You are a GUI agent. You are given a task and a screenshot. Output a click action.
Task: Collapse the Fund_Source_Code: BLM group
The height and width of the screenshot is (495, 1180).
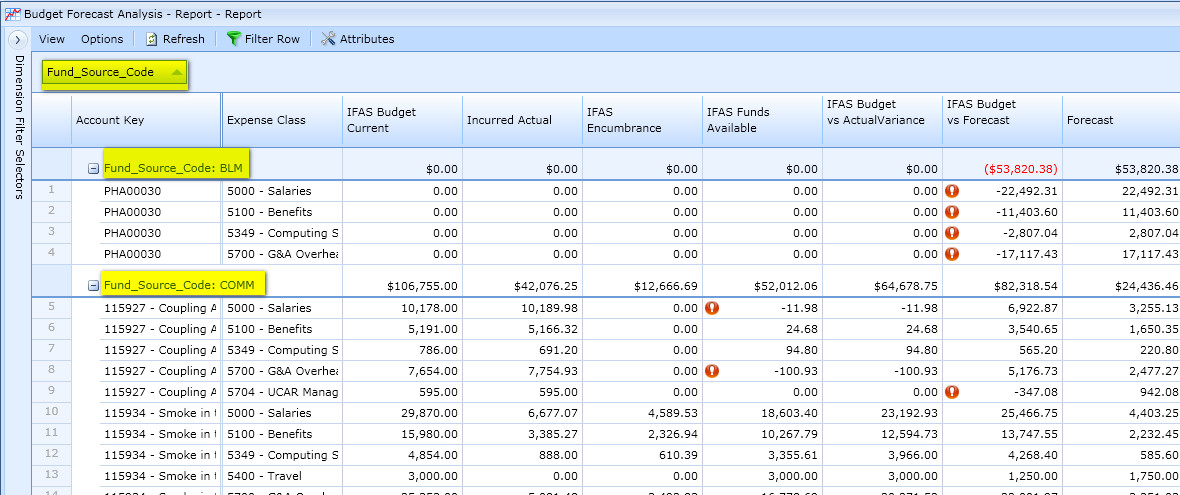pyautogui.click(x=93, y=169)
